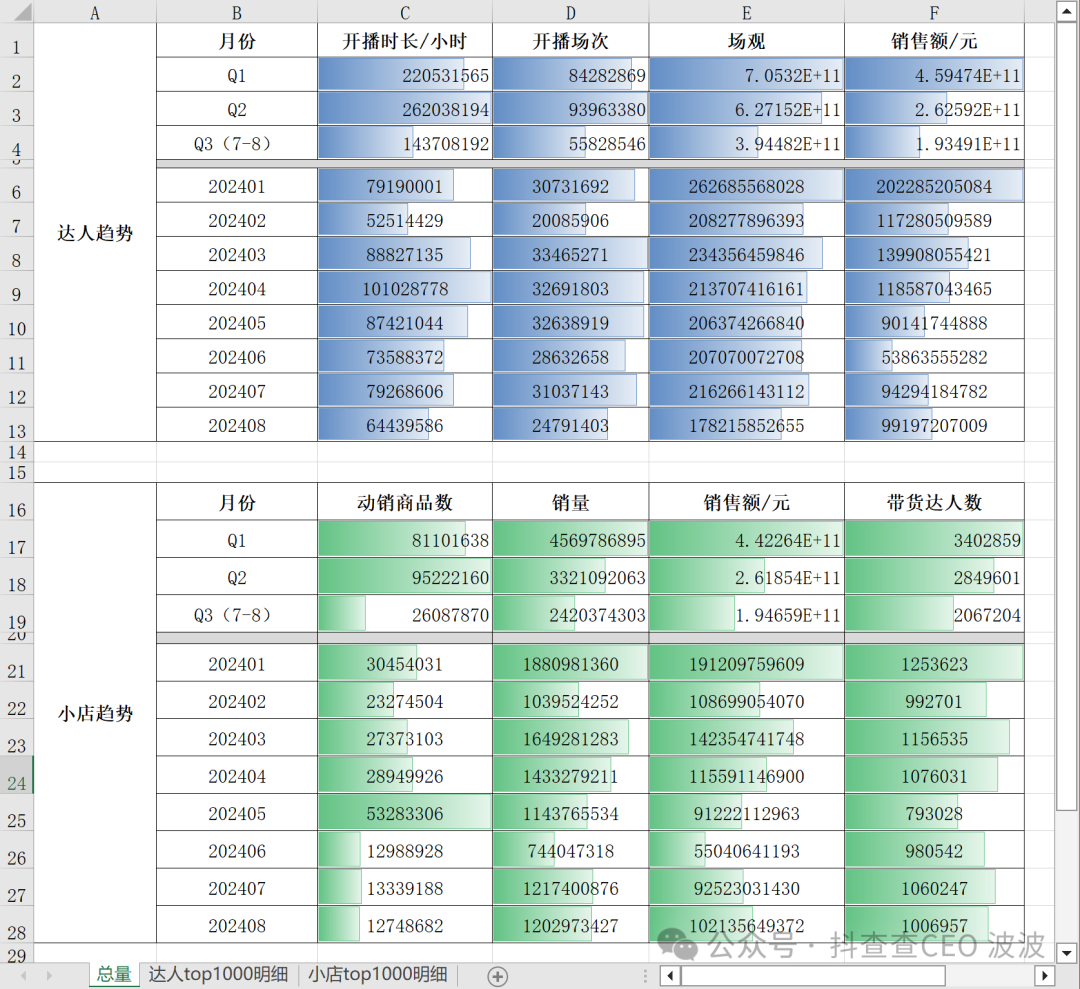Click horizontal scrollbar left arrow
This screenshot has height=989, width=1080.
(670, 975)
